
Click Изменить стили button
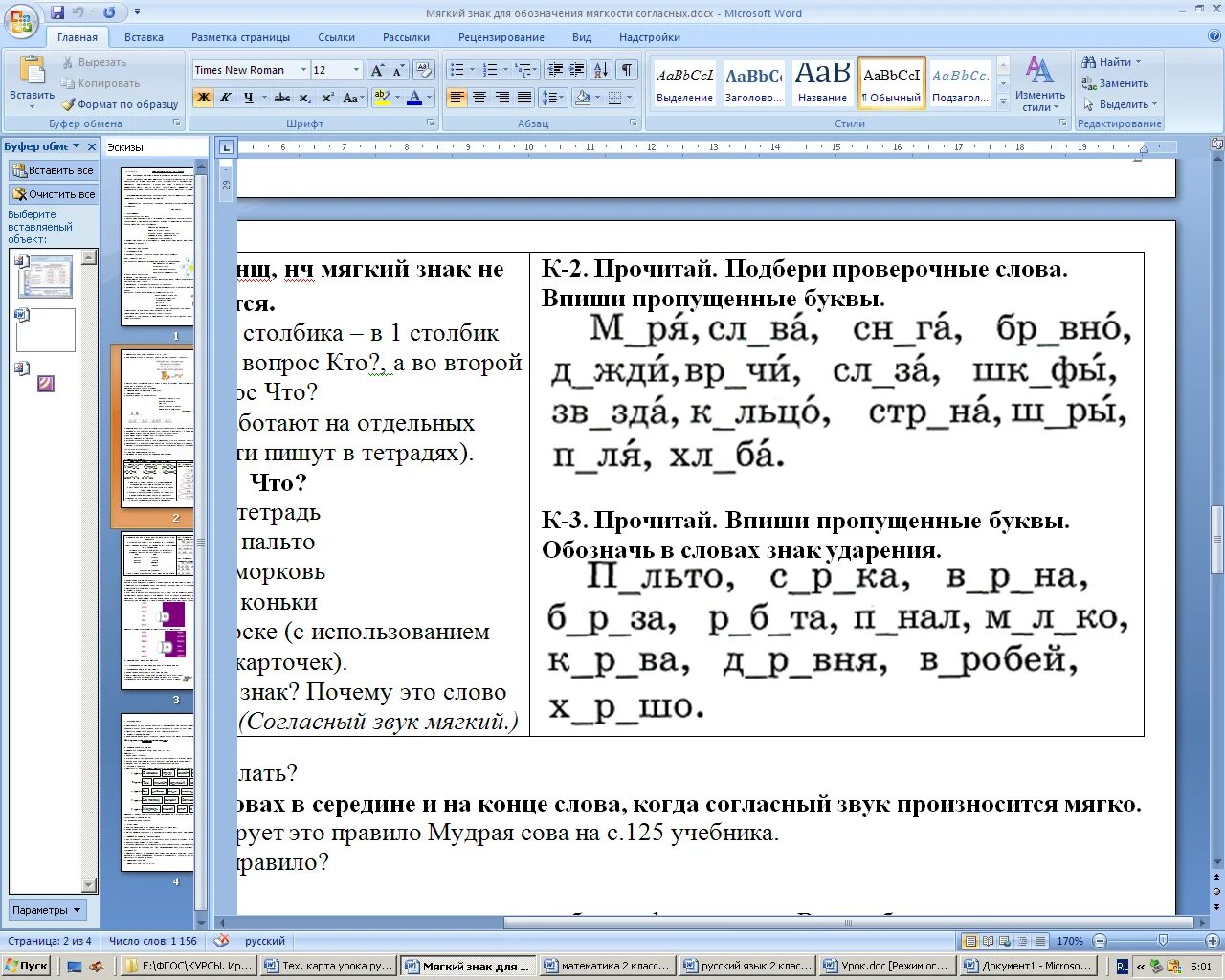pyautogui.click(x=1040, y=84)
